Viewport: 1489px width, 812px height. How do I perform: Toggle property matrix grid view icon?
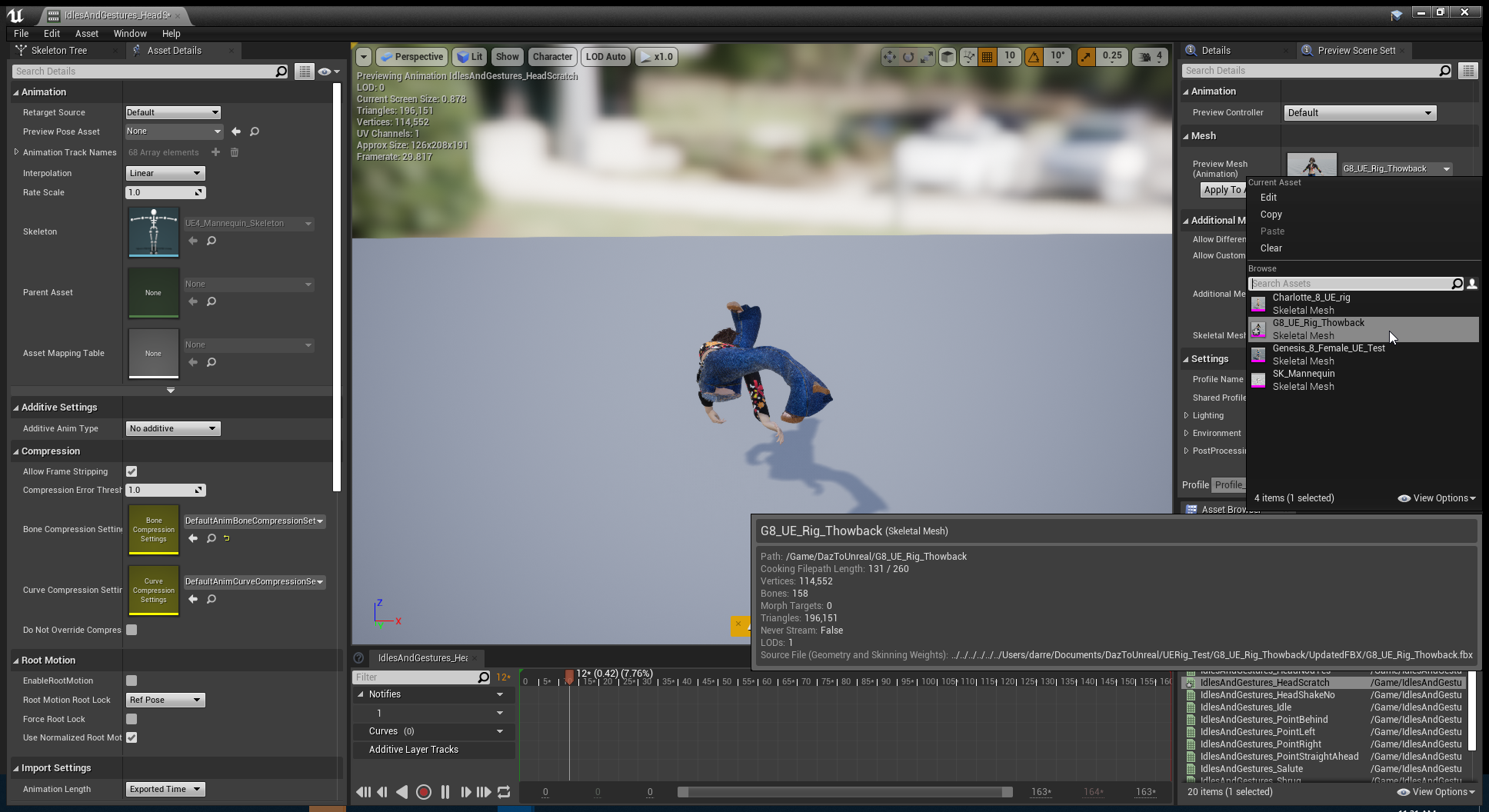305,72
